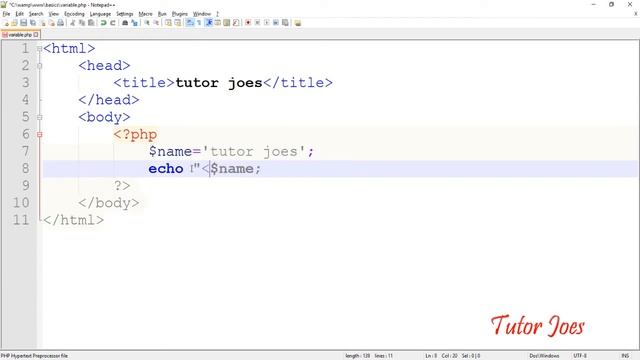Image resolution: width=640 pixels, height=360 pixels.
Task: Collapse the php block fold on line 6
Action: [40, 134]
